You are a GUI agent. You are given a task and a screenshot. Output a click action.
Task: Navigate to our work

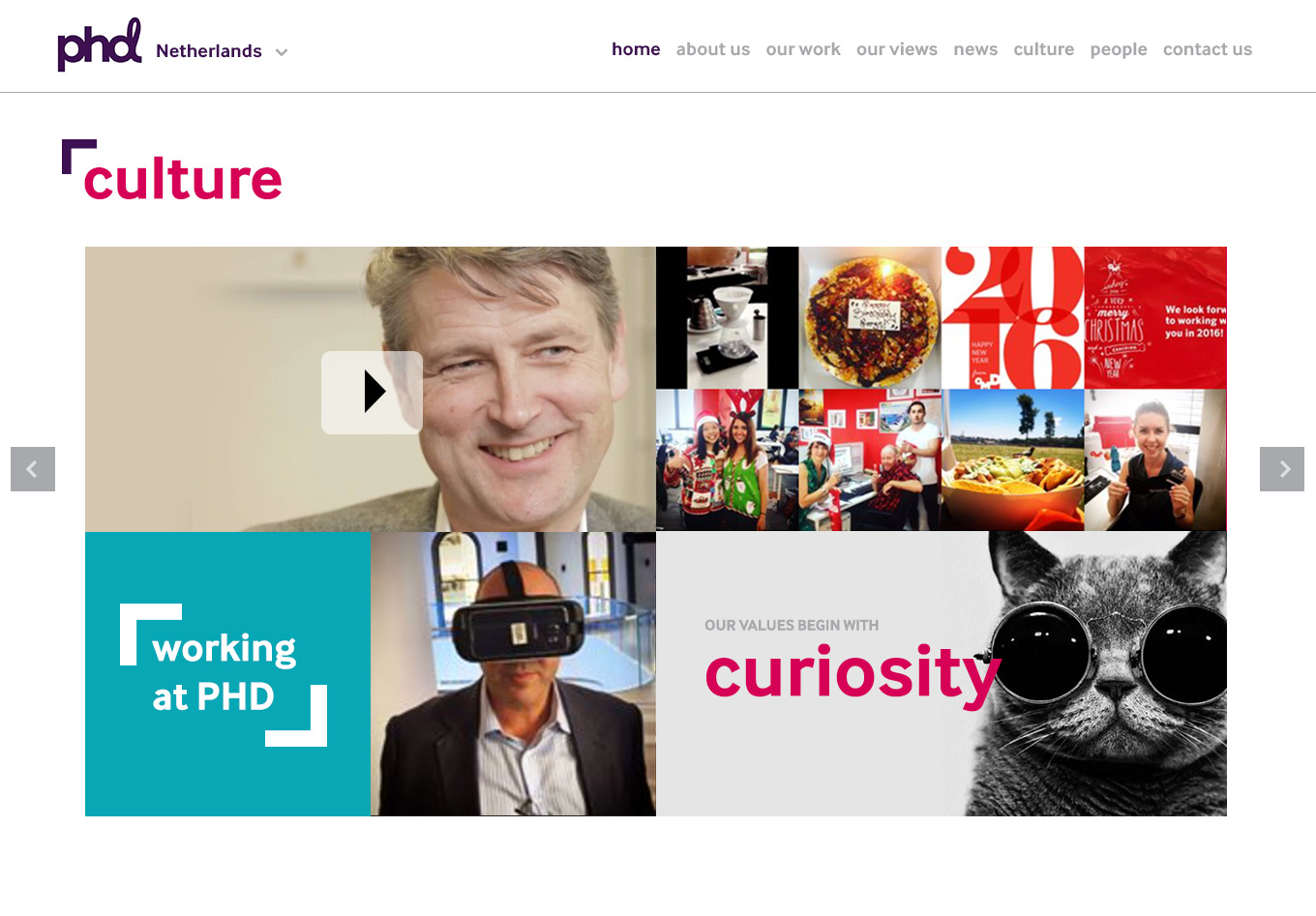(803, 49)
